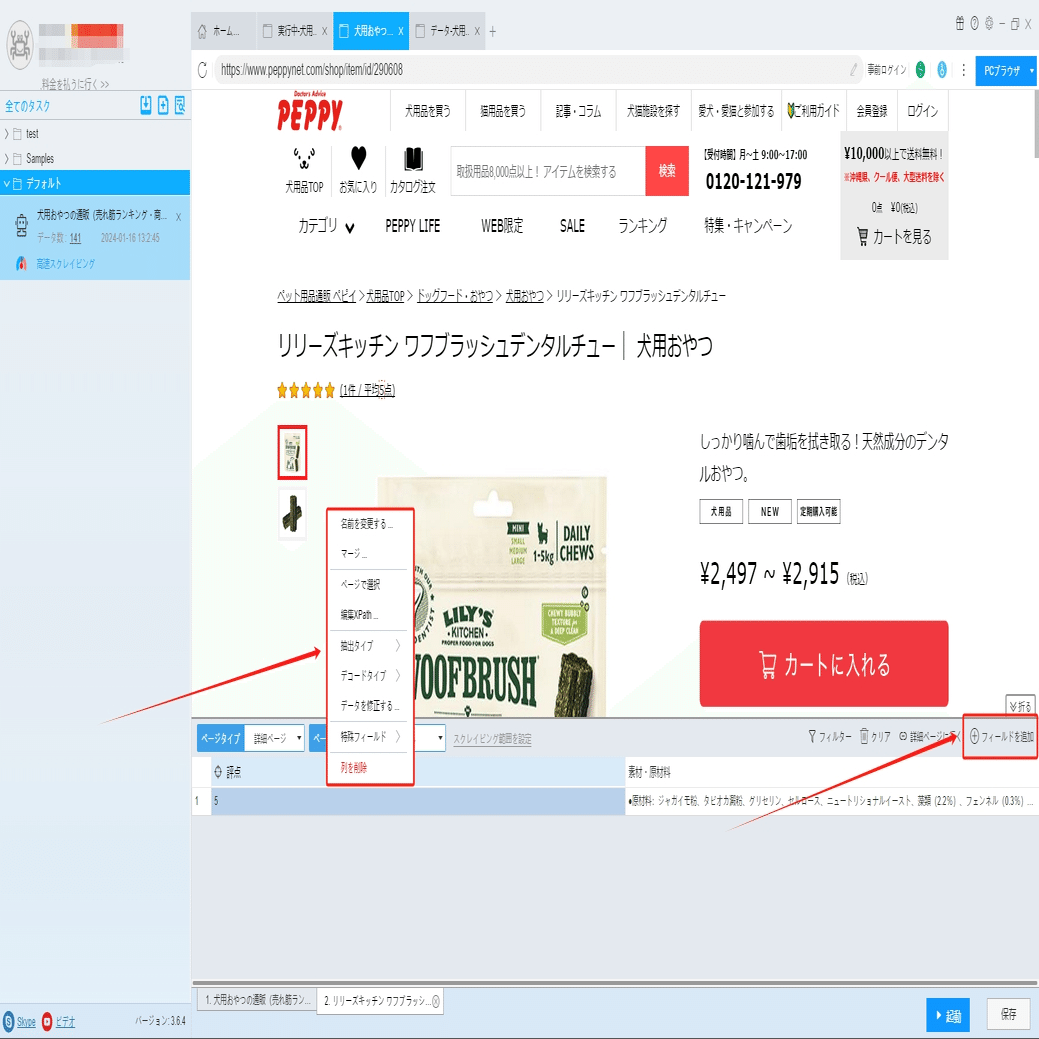Open the settings gear icon
The height and width of the screenshot is (1039, 1039).
989,23
